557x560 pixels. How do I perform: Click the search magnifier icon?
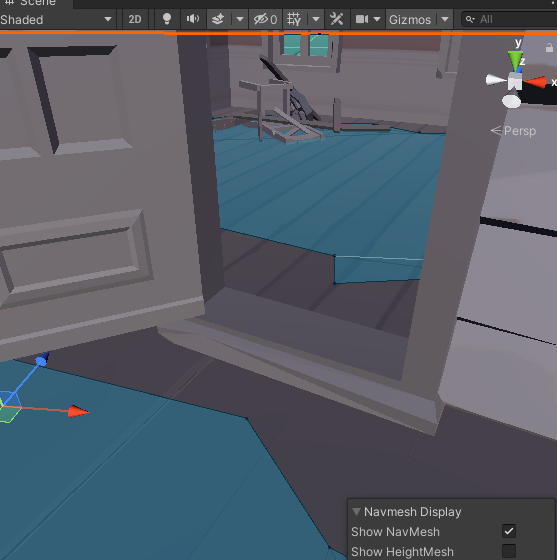coord(471,19)
